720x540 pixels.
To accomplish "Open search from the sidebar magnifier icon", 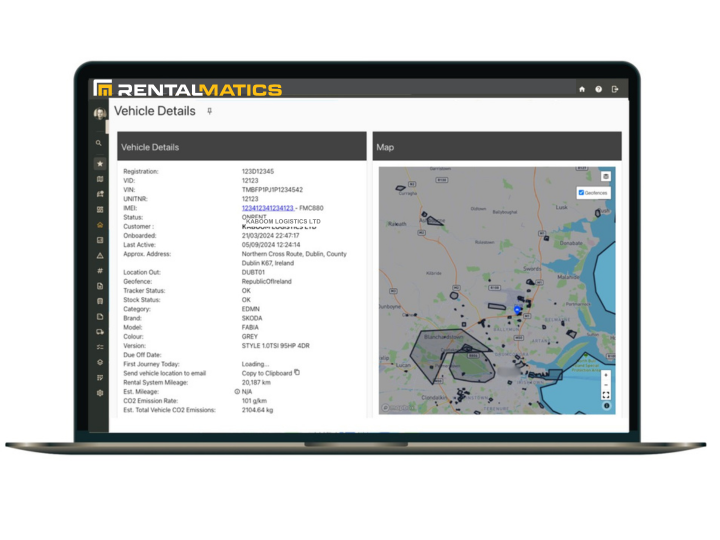I will pyautogui.click(x=99, y=144).
